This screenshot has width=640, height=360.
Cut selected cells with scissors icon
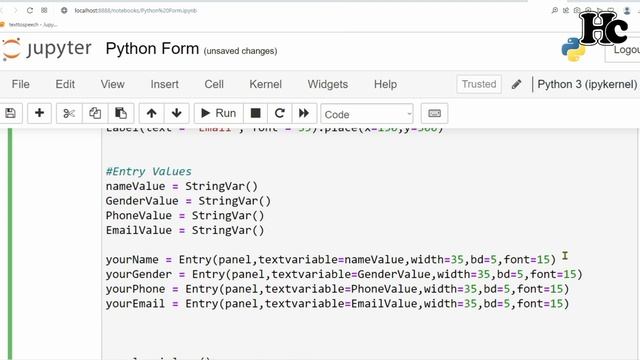click(x=69, y=113)
